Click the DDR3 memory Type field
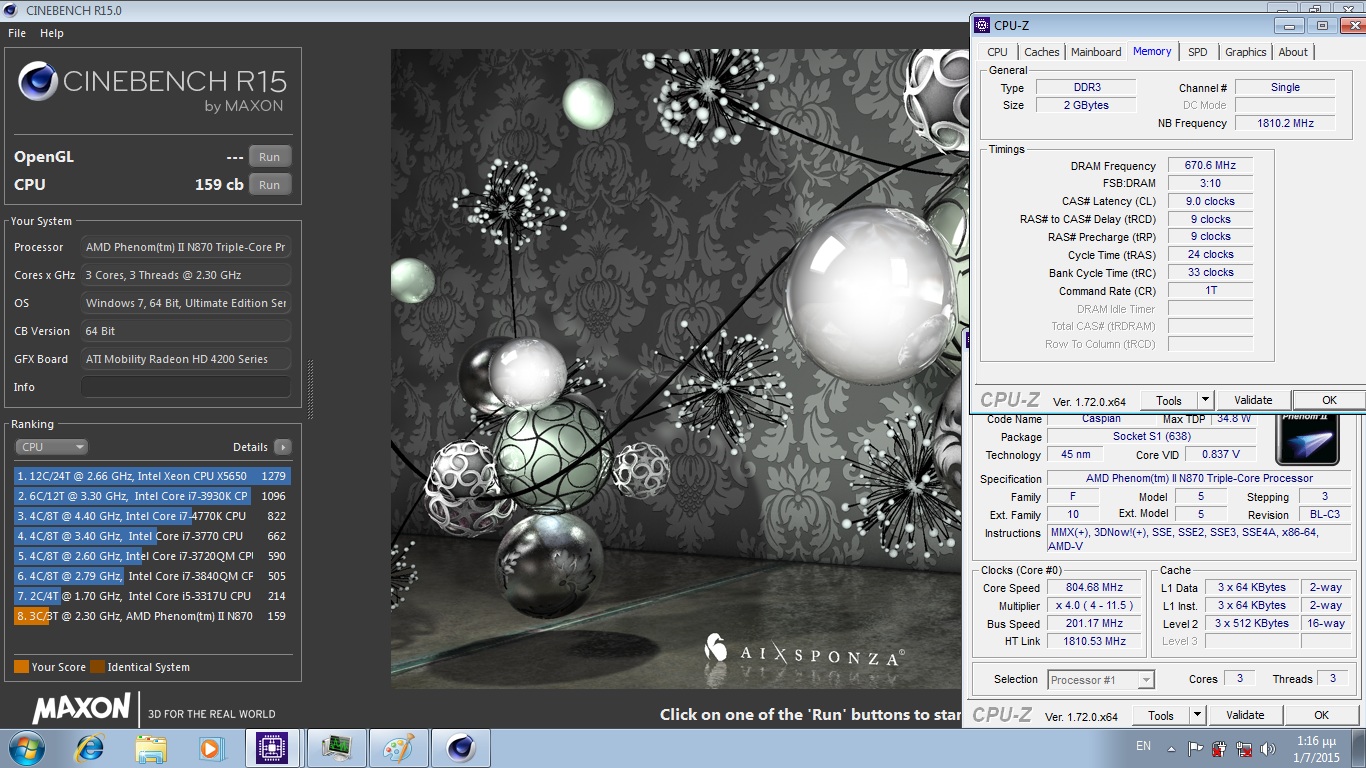 pos(1085,87)
